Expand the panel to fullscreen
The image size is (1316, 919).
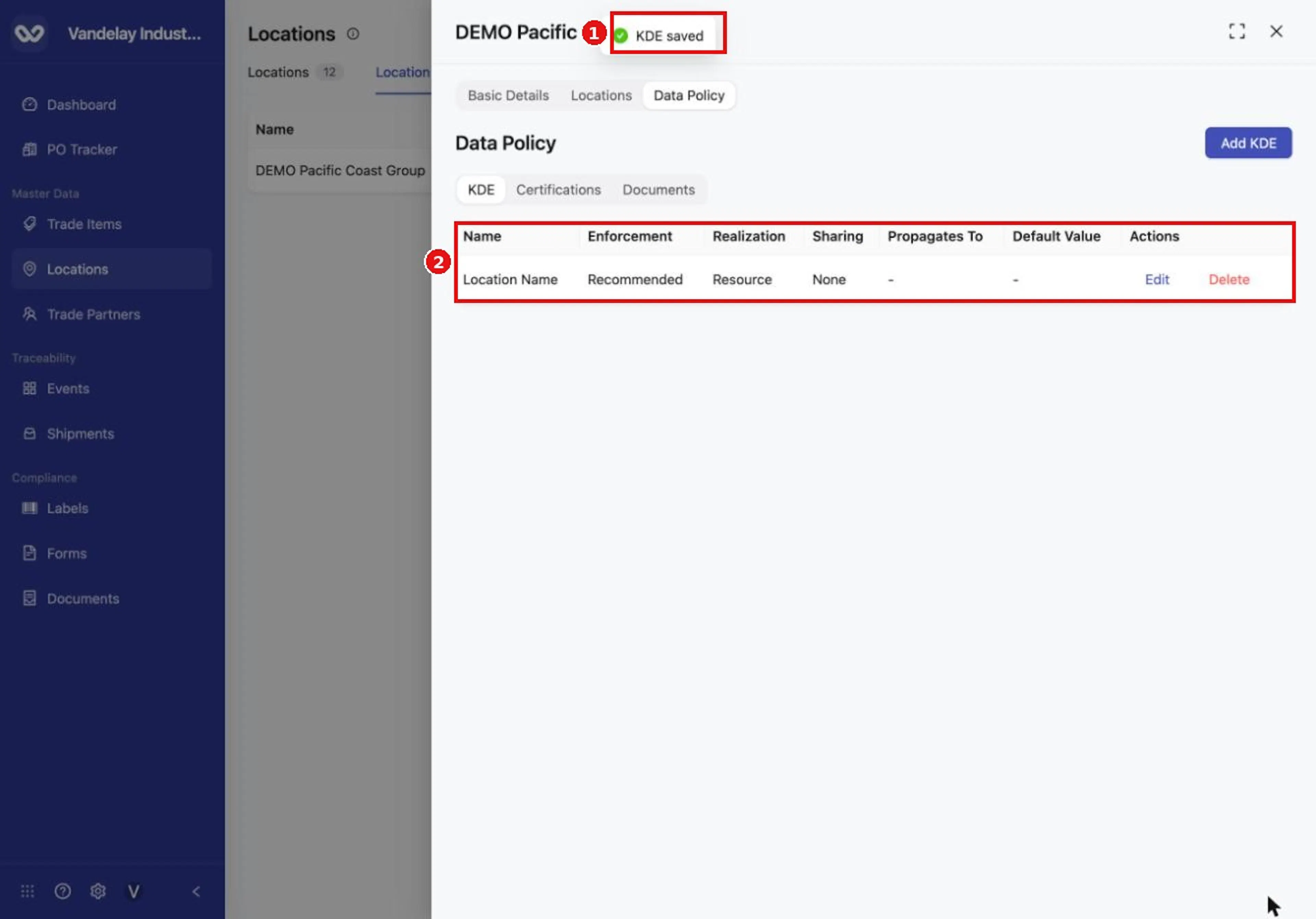(1236, 31)
